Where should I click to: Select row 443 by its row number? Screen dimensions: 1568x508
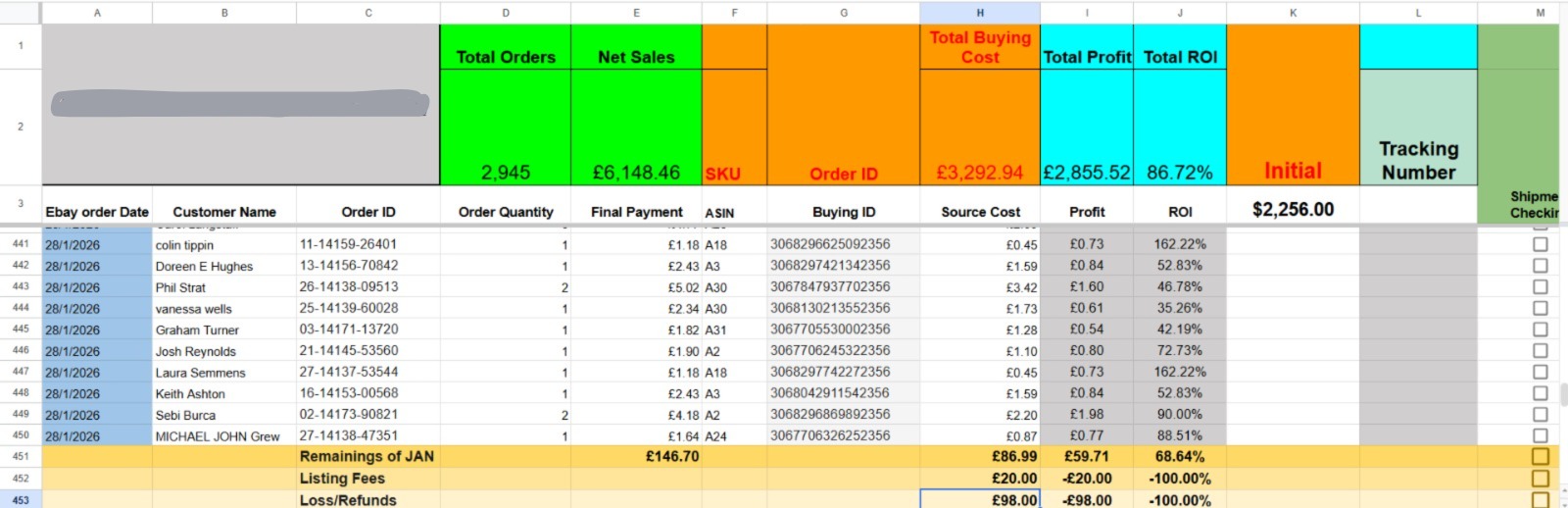[21, 287]
